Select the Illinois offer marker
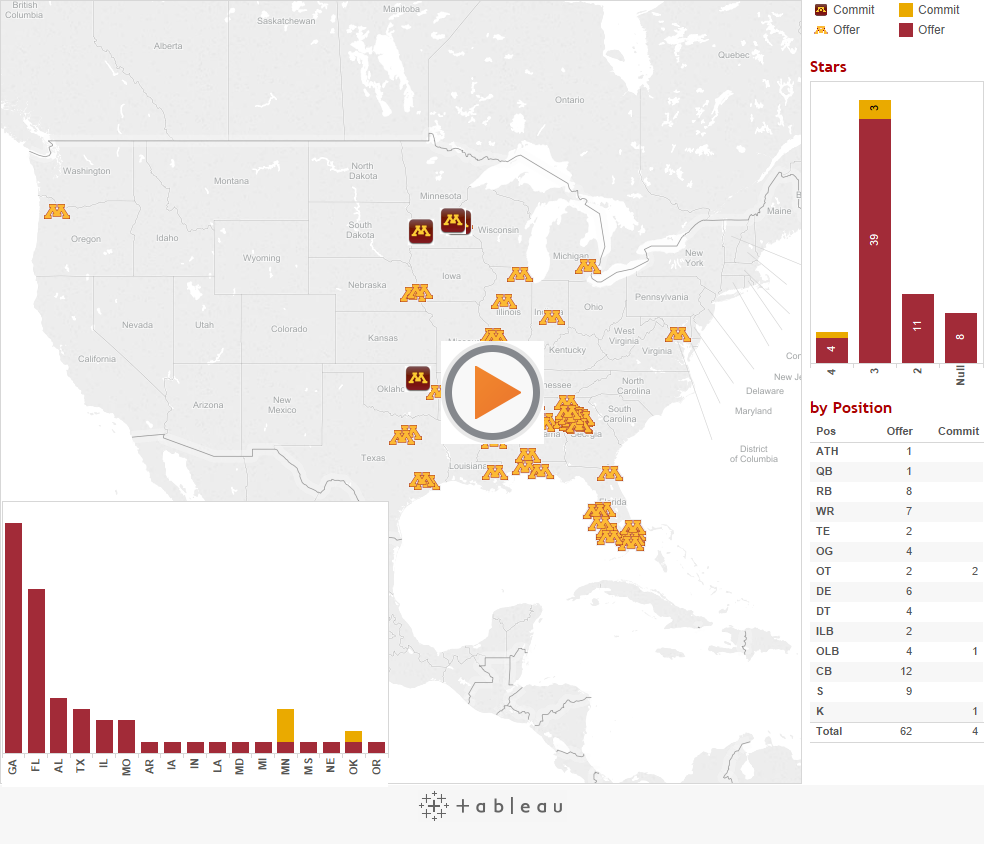This screenshot has height=844, width=984. point(504,301)
